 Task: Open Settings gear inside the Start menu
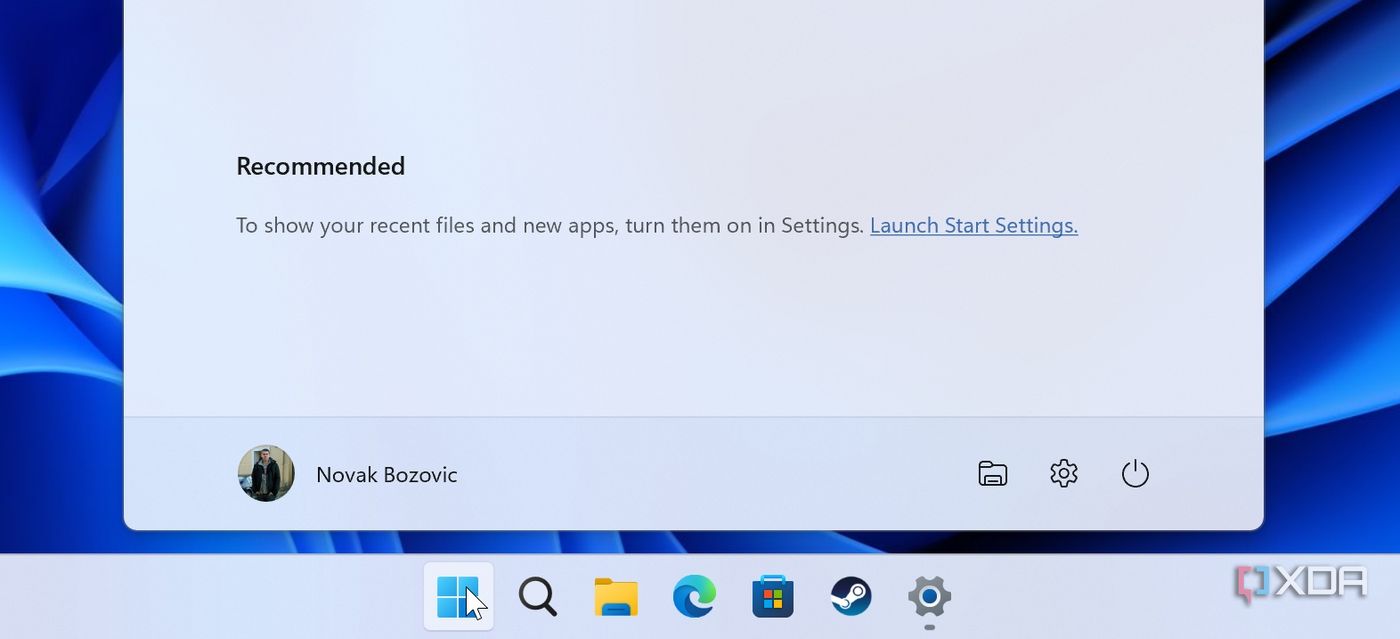tap(1063, 473)
